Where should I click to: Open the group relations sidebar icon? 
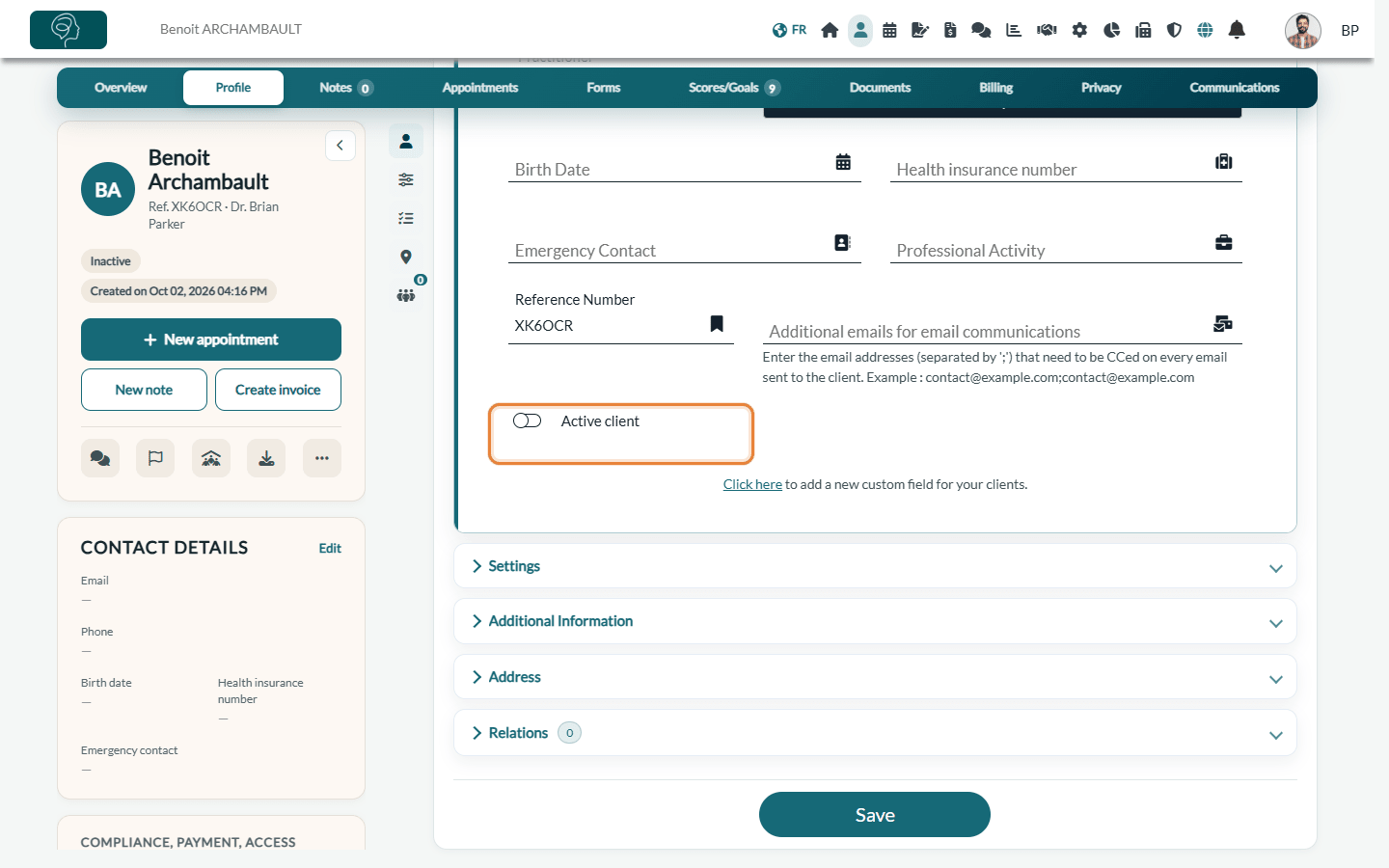(x=406, y=295)
